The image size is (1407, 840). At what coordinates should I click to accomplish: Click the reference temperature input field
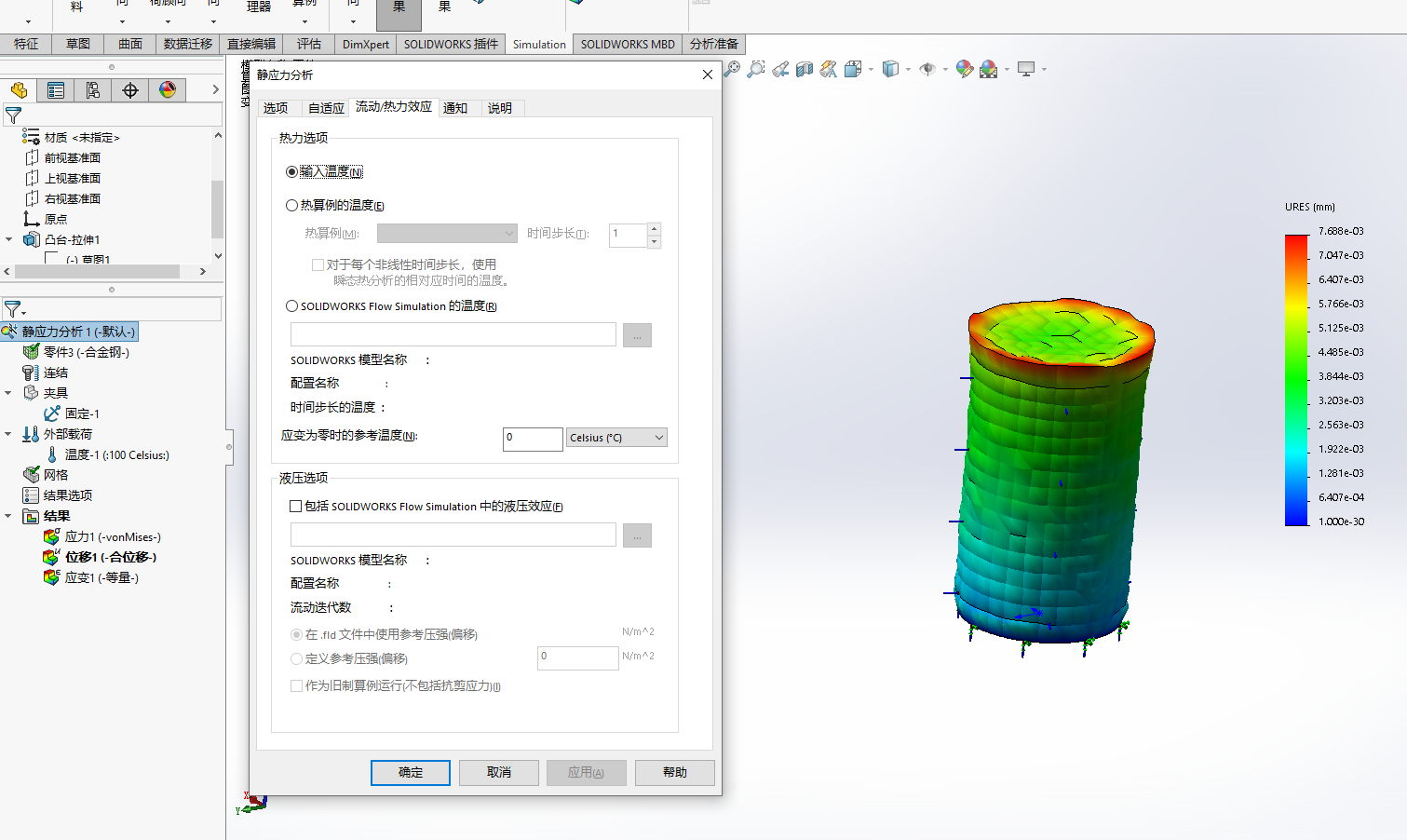coord(532,438)
